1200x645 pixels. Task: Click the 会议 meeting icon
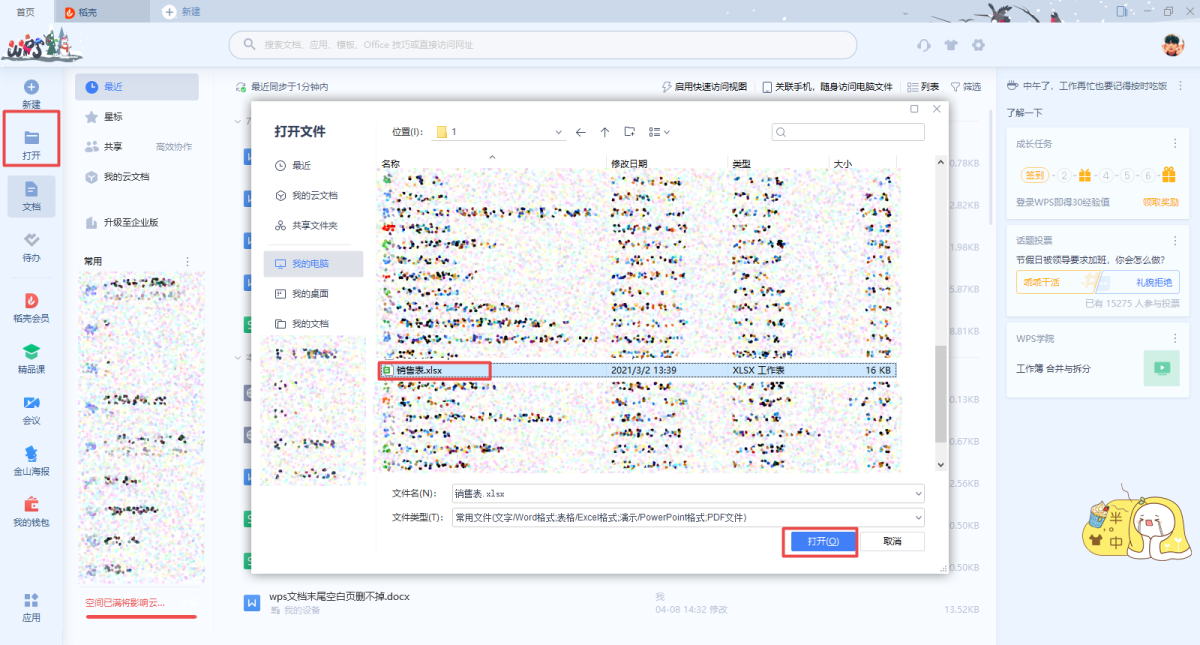pyautogui.click(x=31, y=402)
